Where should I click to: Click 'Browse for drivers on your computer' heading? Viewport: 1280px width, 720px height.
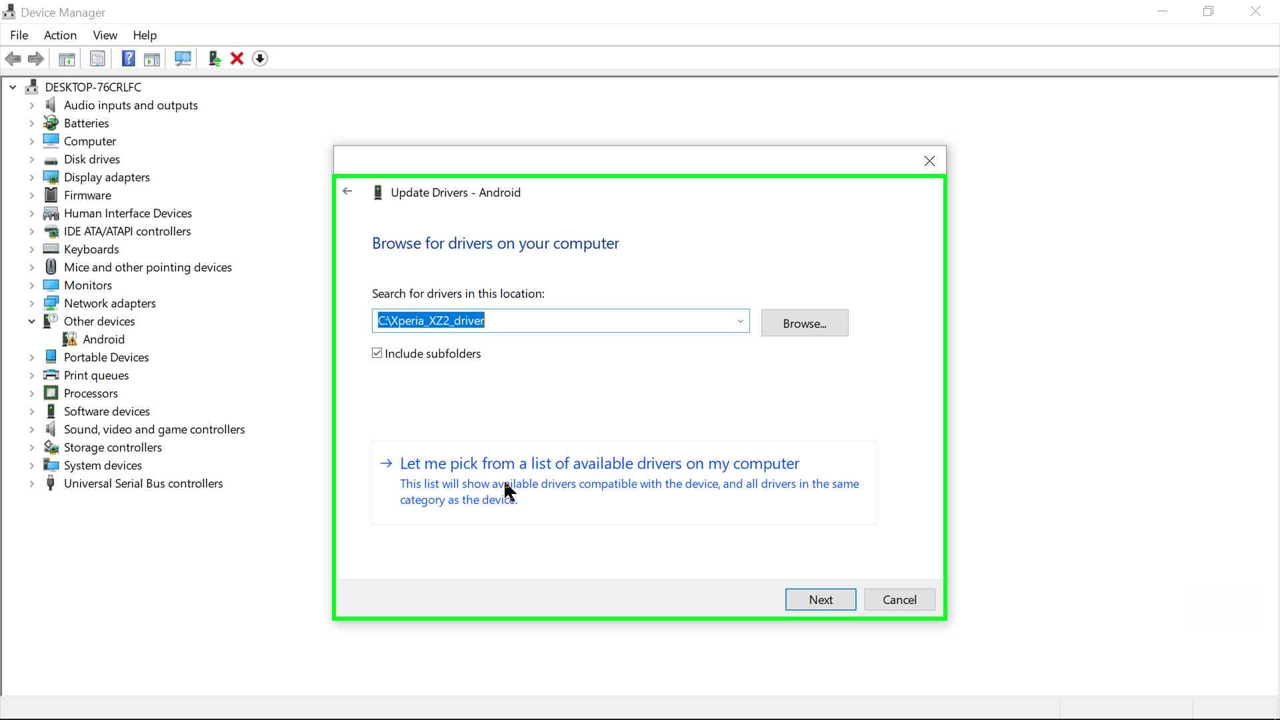click(495, 243)
